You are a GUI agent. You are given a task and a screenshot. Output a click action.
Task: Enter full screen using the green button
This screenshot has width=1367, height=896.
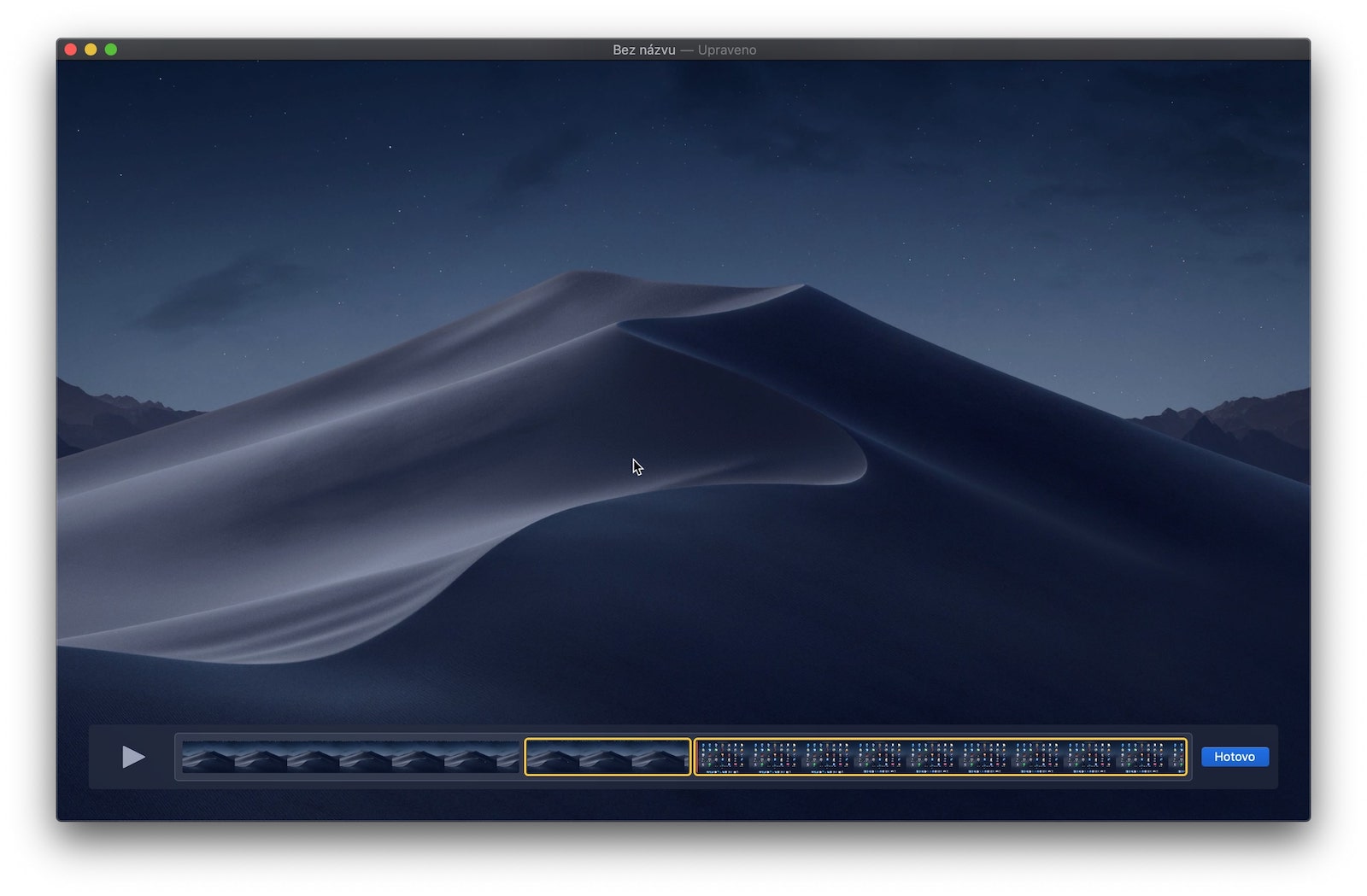[x=110, y=50]
